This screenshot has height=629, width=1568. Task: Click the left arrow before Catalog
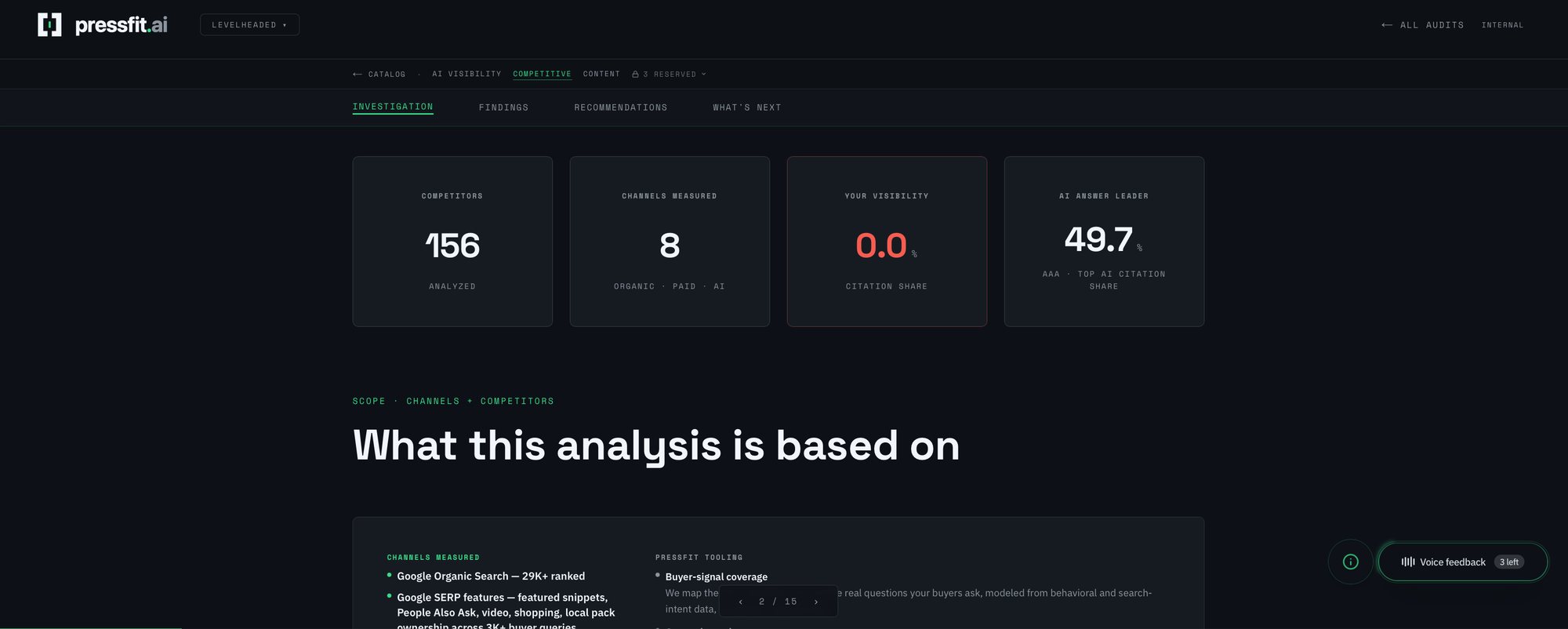(358, 75)
